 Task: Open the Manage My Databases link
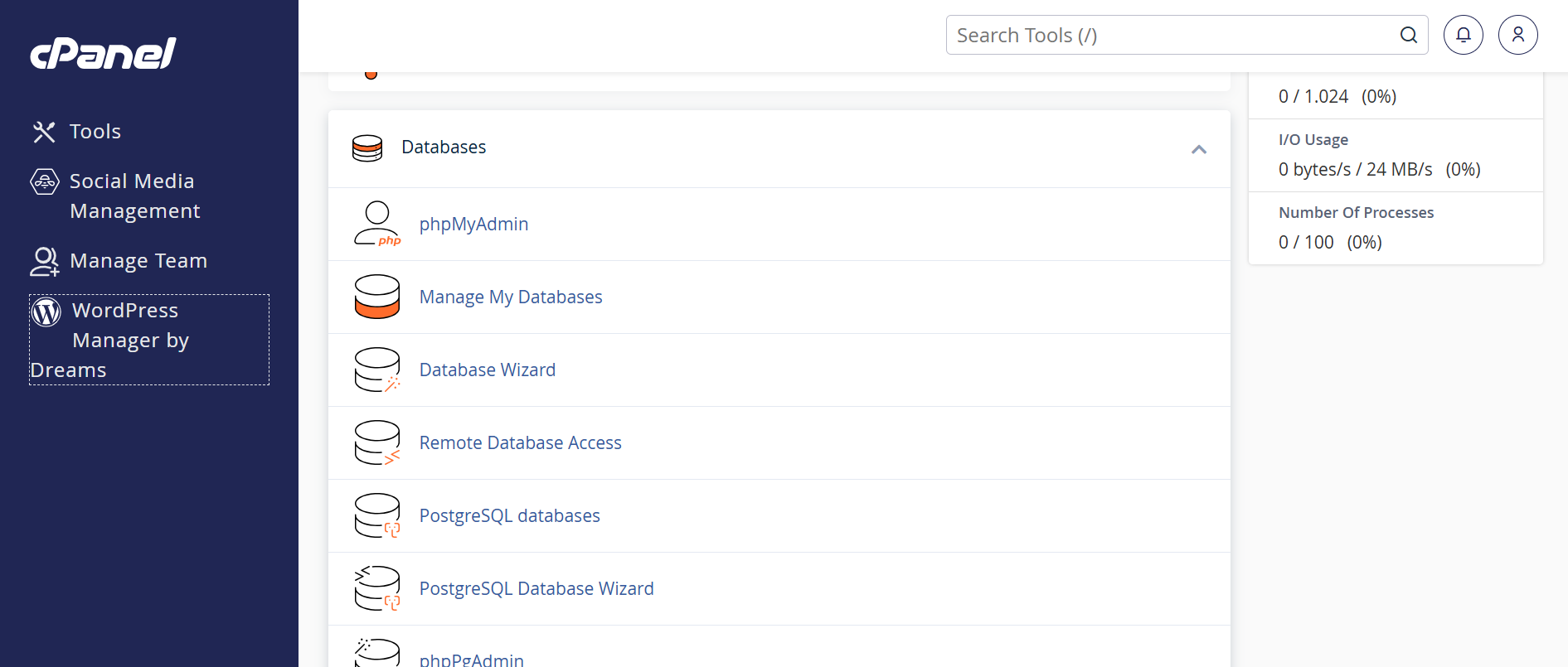click(x=511, y=297)
